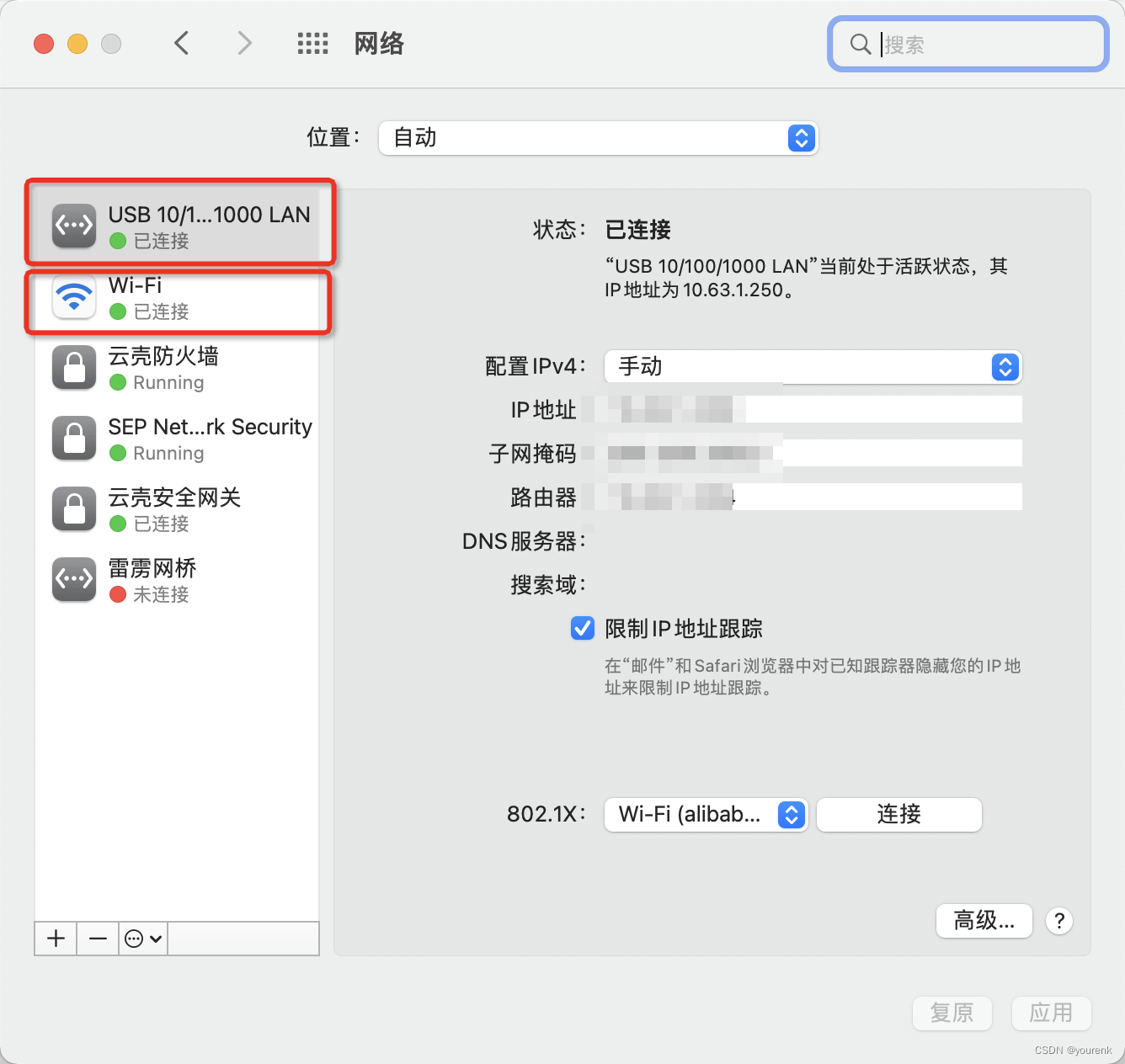This screenshot has height=1064, width=1125.
Task: Select 云壳防火墙 service name
Action: pyautogui.click(x=163, y=356)
